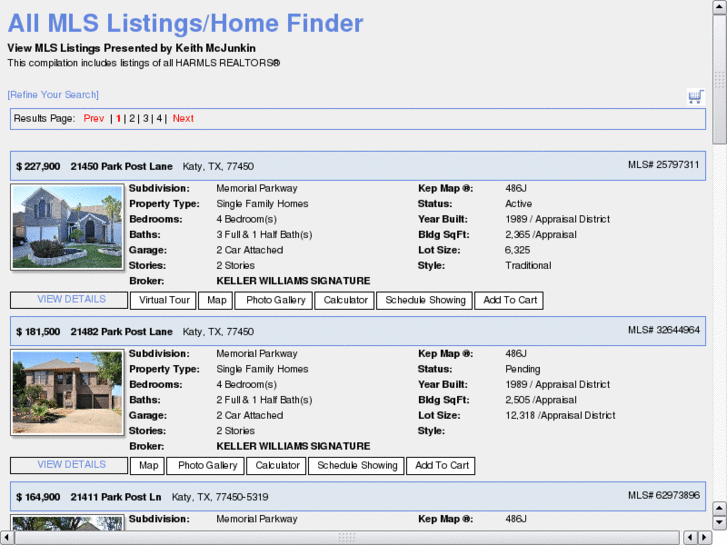
Task: Click MLS# 25797311 text
Action: [x=663, y=165]
